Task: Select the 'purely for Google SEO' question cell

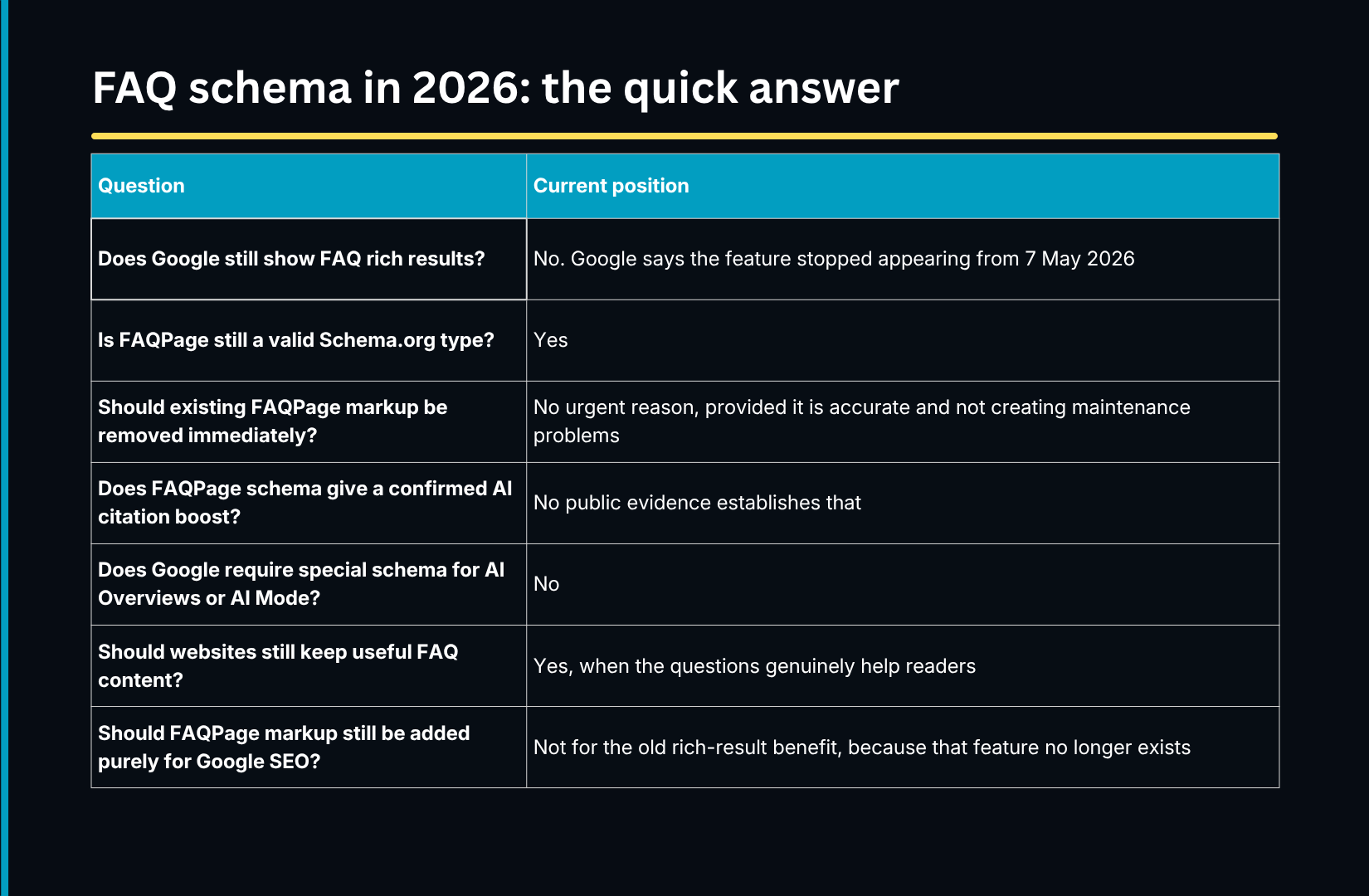Action: coord(309,747)
